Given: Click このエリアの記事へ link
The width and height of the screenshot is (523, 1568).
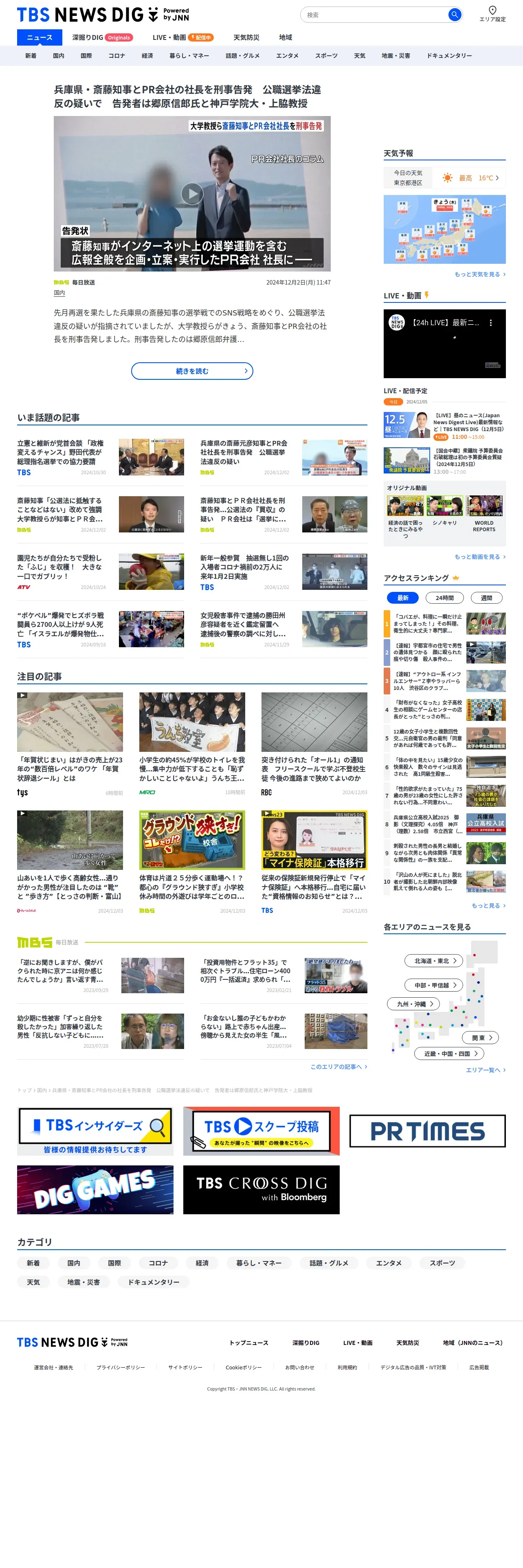Looking at the screenshot, I should click(x=338, y=1067).
